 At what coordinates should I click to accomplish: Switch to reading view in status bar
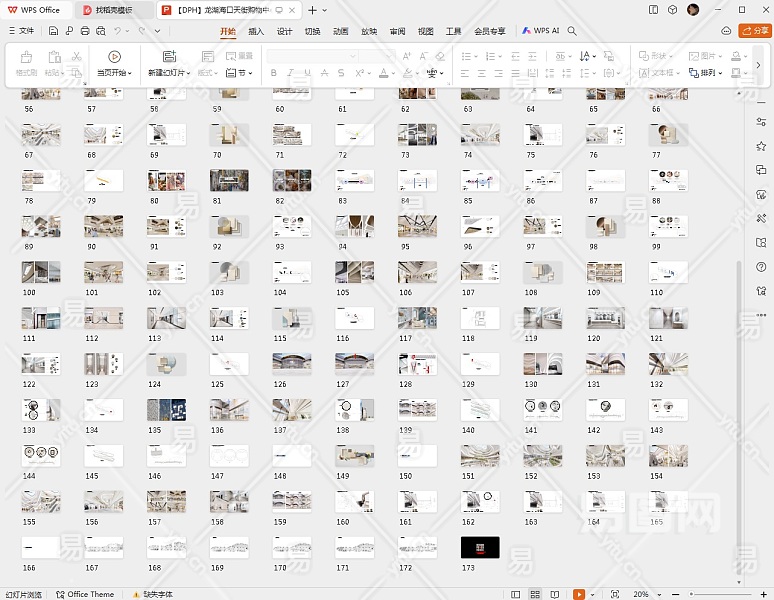(x=556, y=594)
